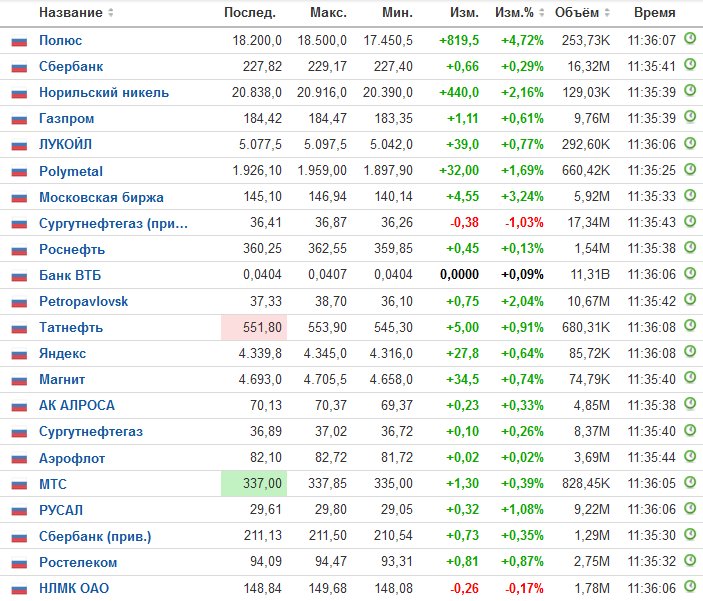This screenshot has width=703, height=601.
Task: Click the clock icon in the Аэрофлот row
Action: tap(690, 456)
